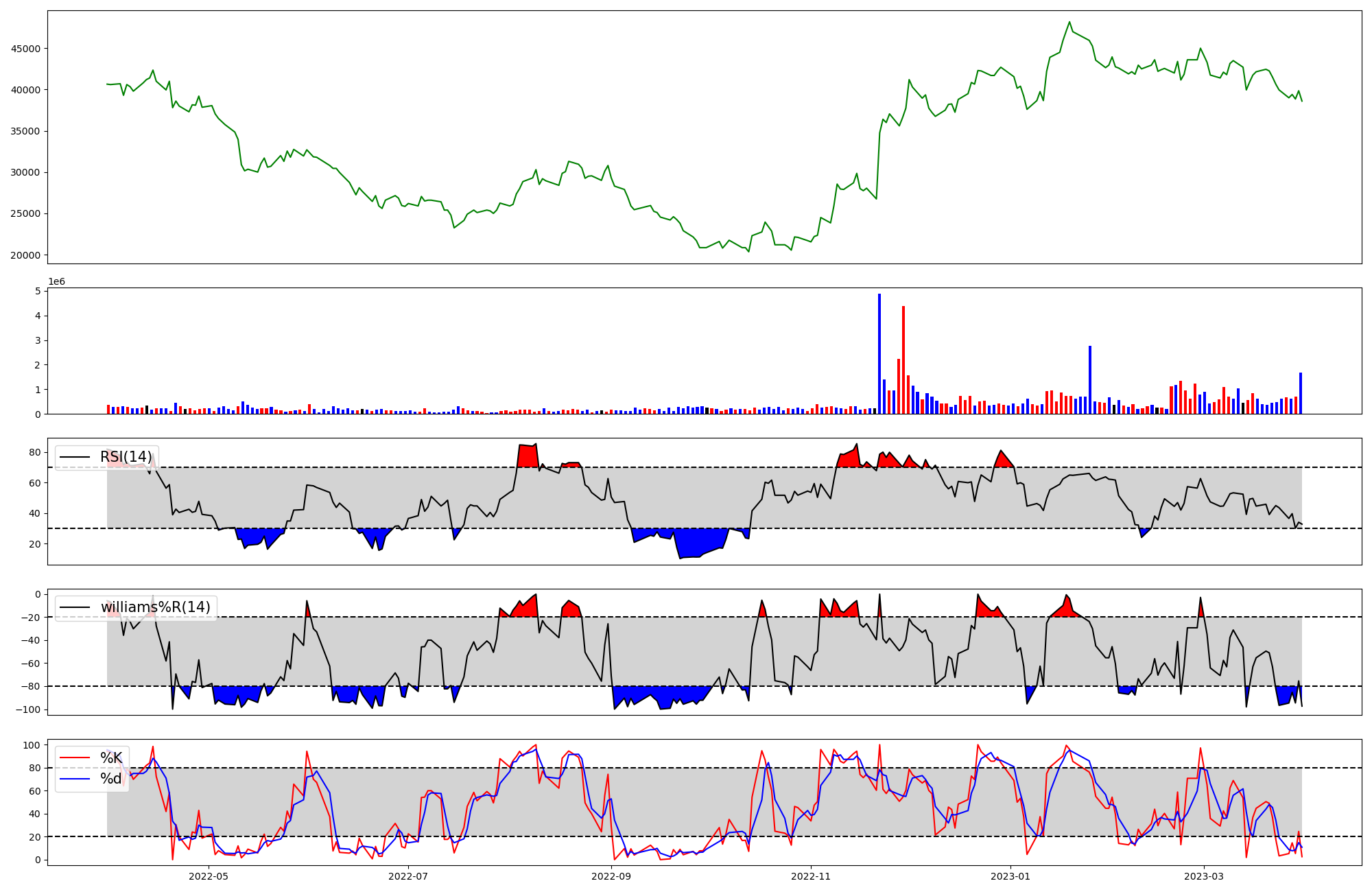
Task: Click the 45000 price axis label
Action: click(x=25, y=49)
